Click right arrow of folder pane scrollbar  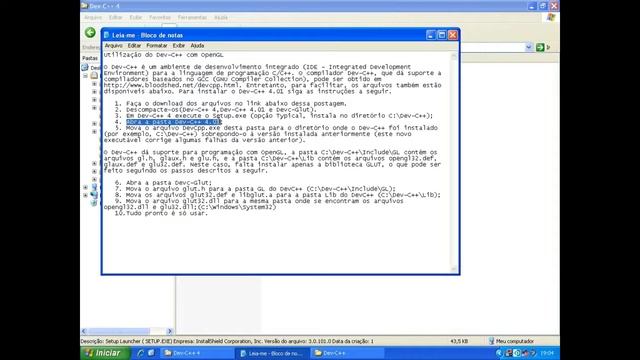[x=170, y=331]
